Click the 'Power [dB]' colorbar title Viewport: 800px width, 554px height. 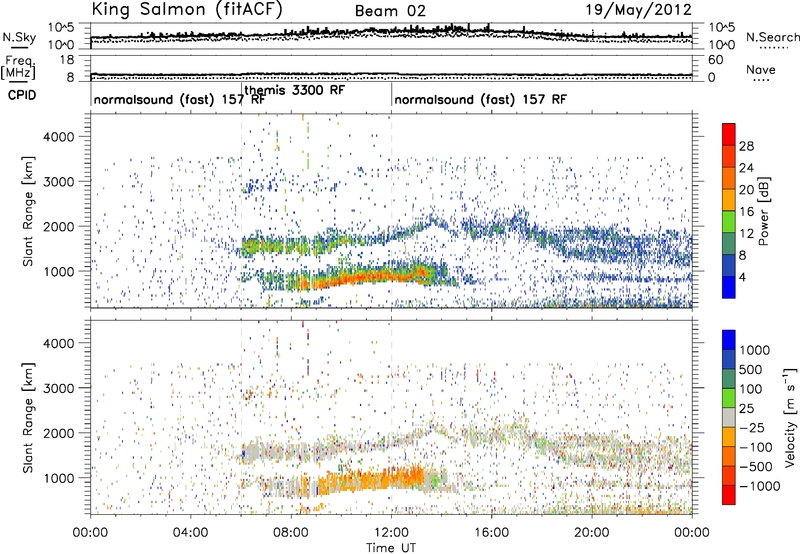[x=763, y=211]
